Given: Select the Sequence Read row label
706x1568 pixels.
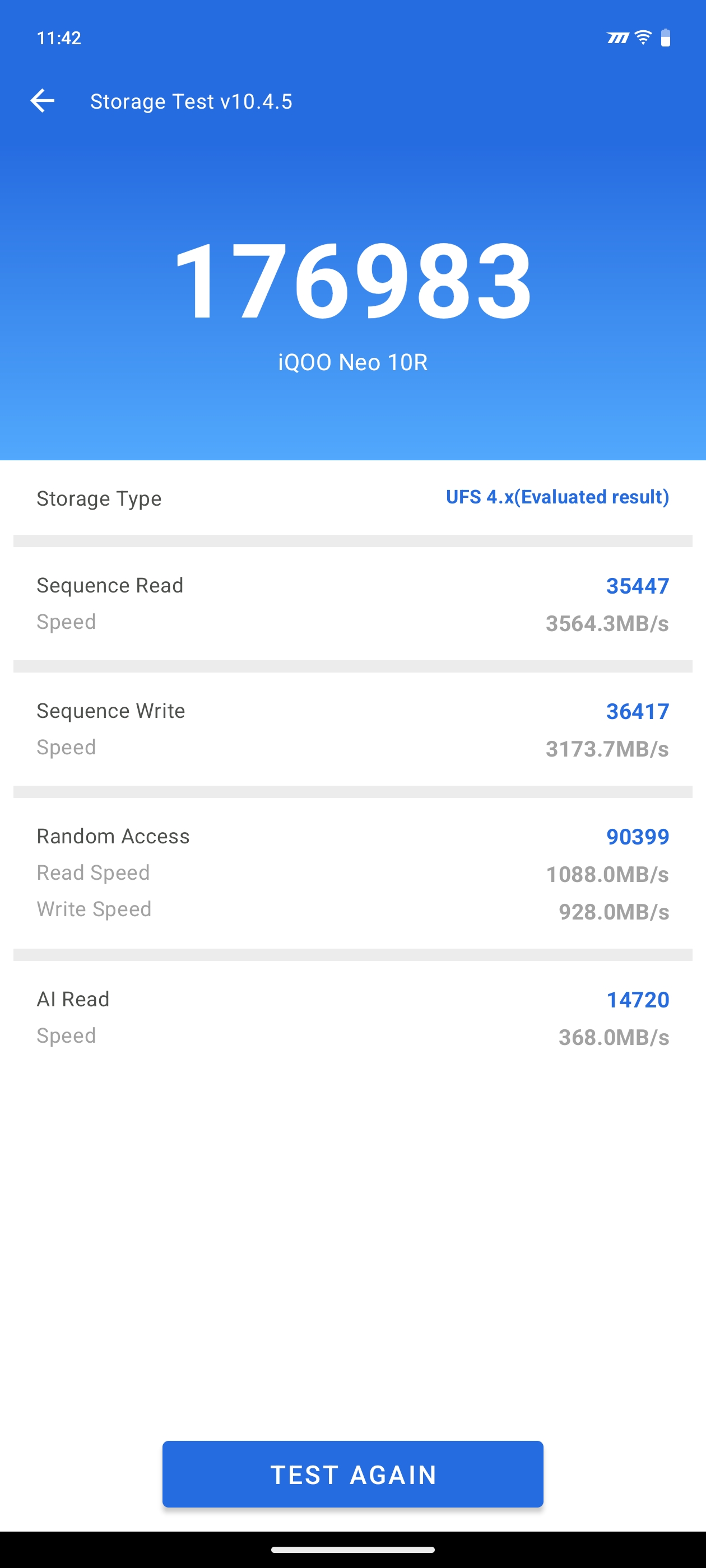Looking at the screenshot, I should (x=110, y=586).
